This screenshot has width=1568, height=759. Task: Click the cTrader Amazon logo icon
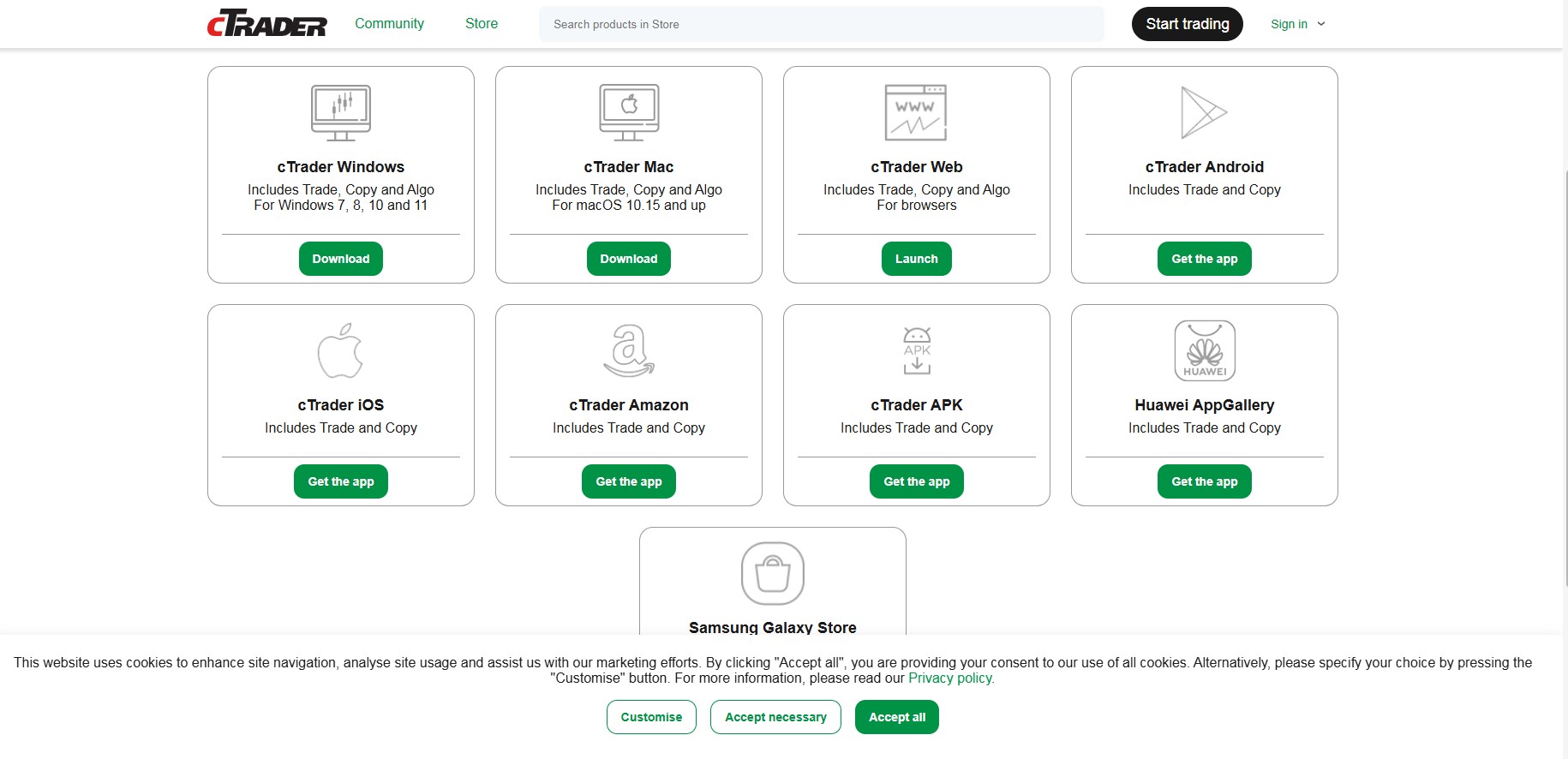[629, 350]
